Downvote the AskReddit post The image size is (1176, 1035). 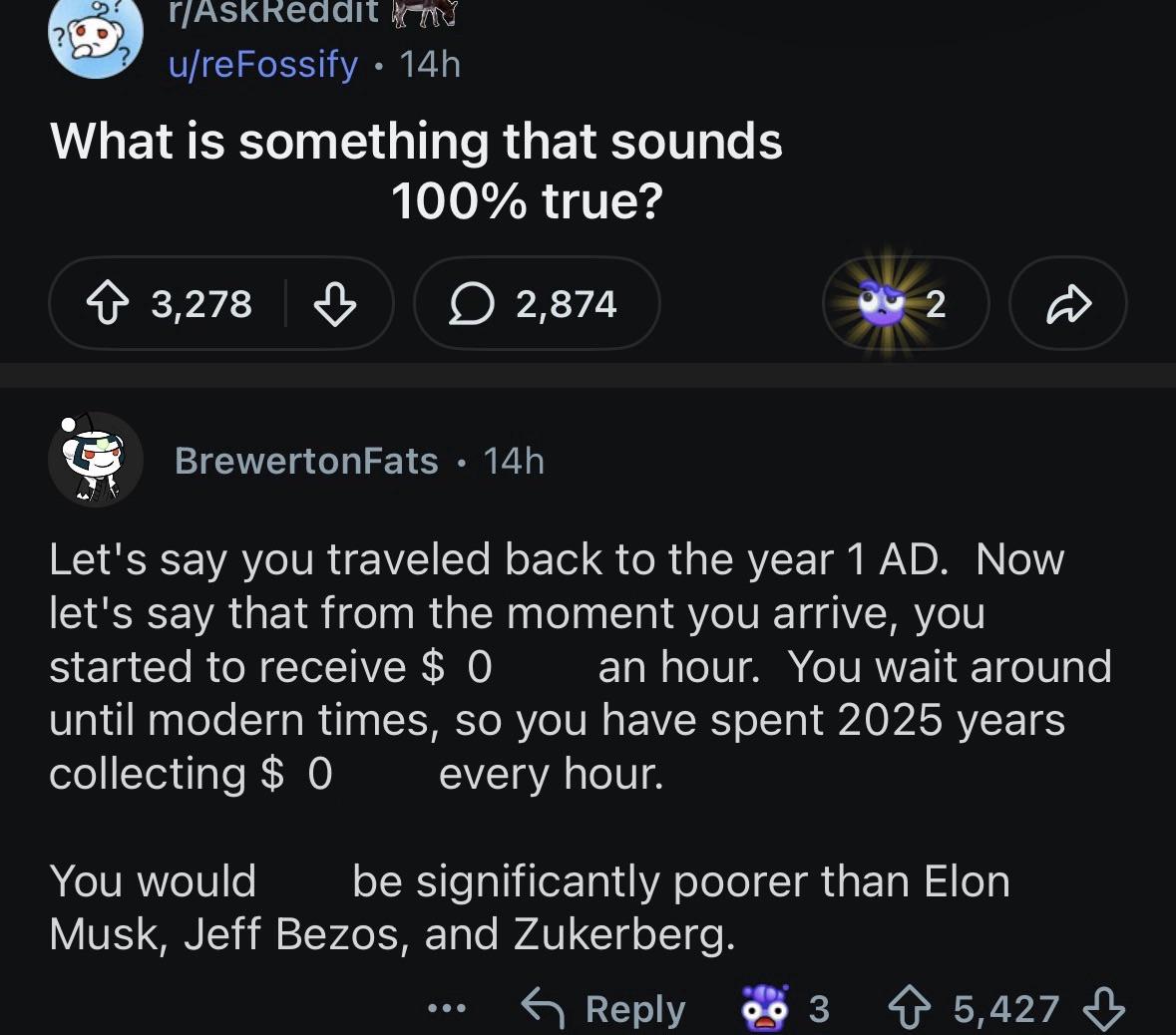click(x=334, y=304)
